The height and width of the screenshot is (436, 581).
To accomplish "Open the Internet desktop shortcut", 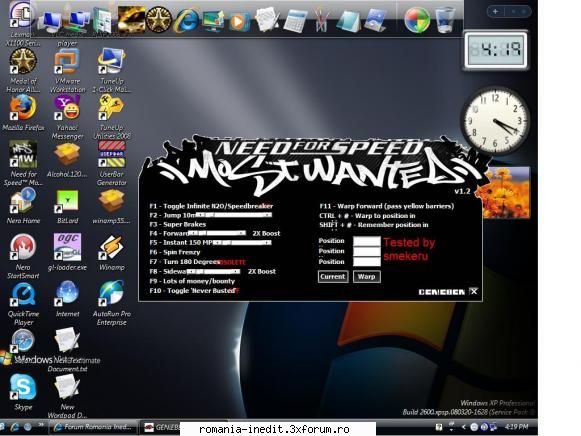I will tap(67, 299).
